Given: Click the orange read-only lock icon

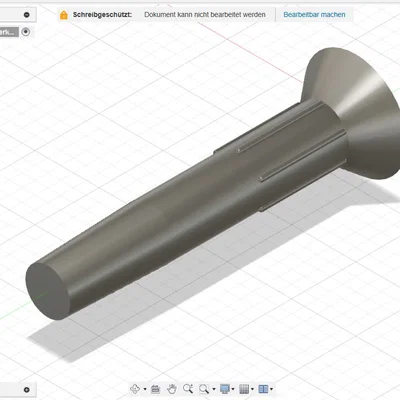Looking at the screenshot, I should [x=64, y=15].
